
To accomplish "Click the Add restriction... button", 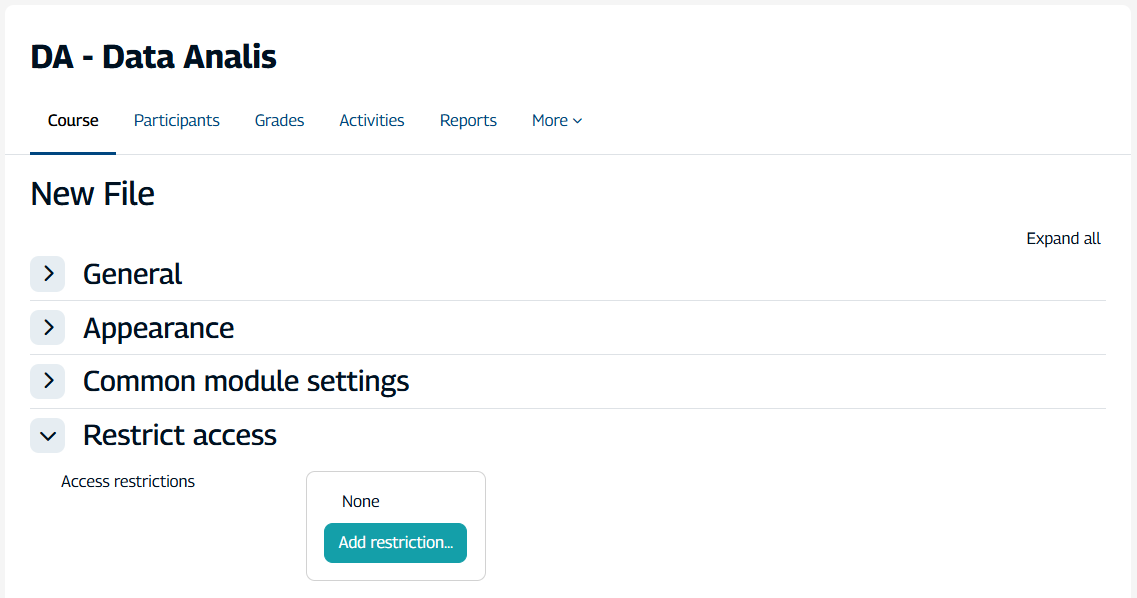I will point(395,543).
